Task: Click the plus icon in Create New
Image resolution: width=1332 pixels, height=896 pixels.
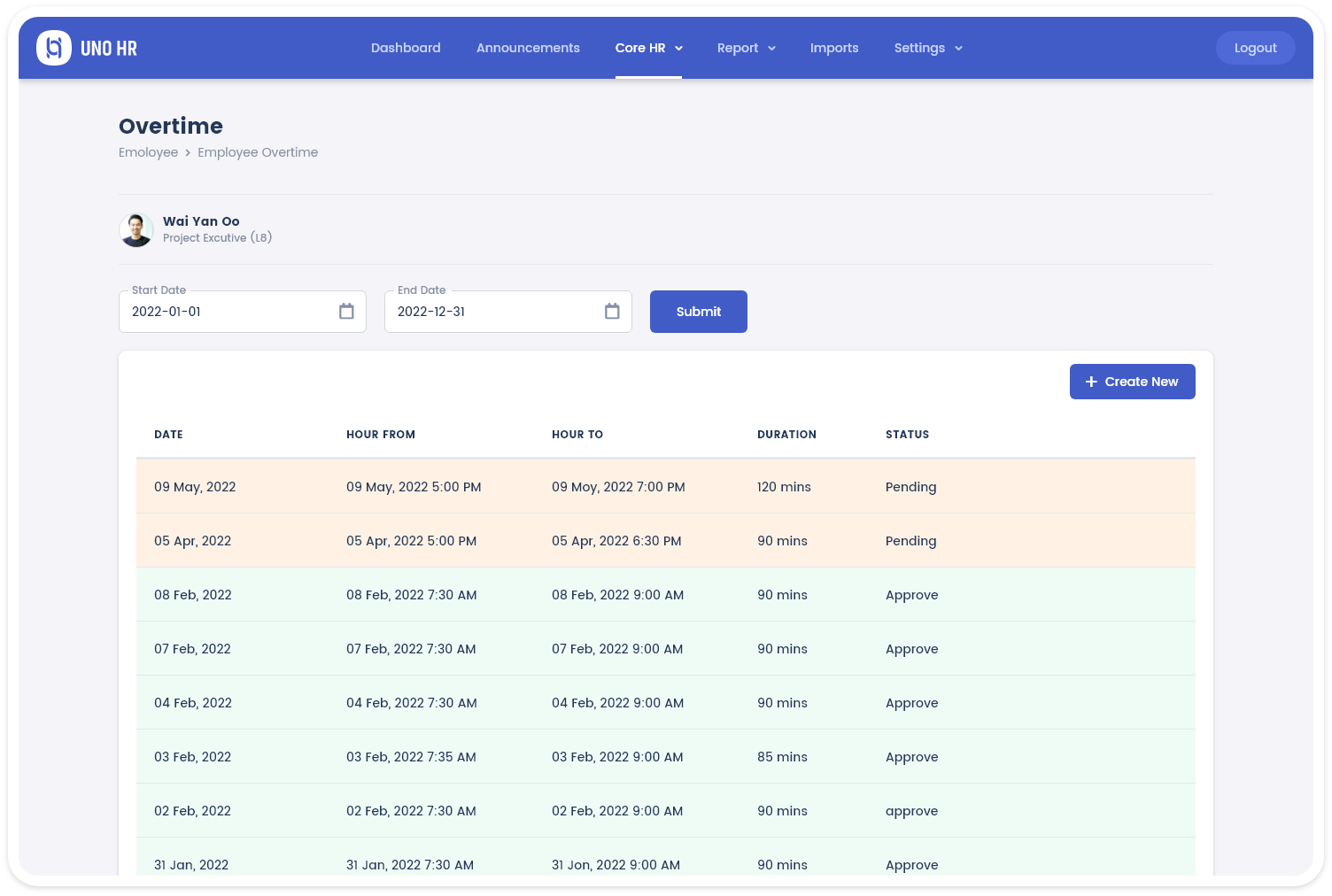Action: tap(1091, 382)
